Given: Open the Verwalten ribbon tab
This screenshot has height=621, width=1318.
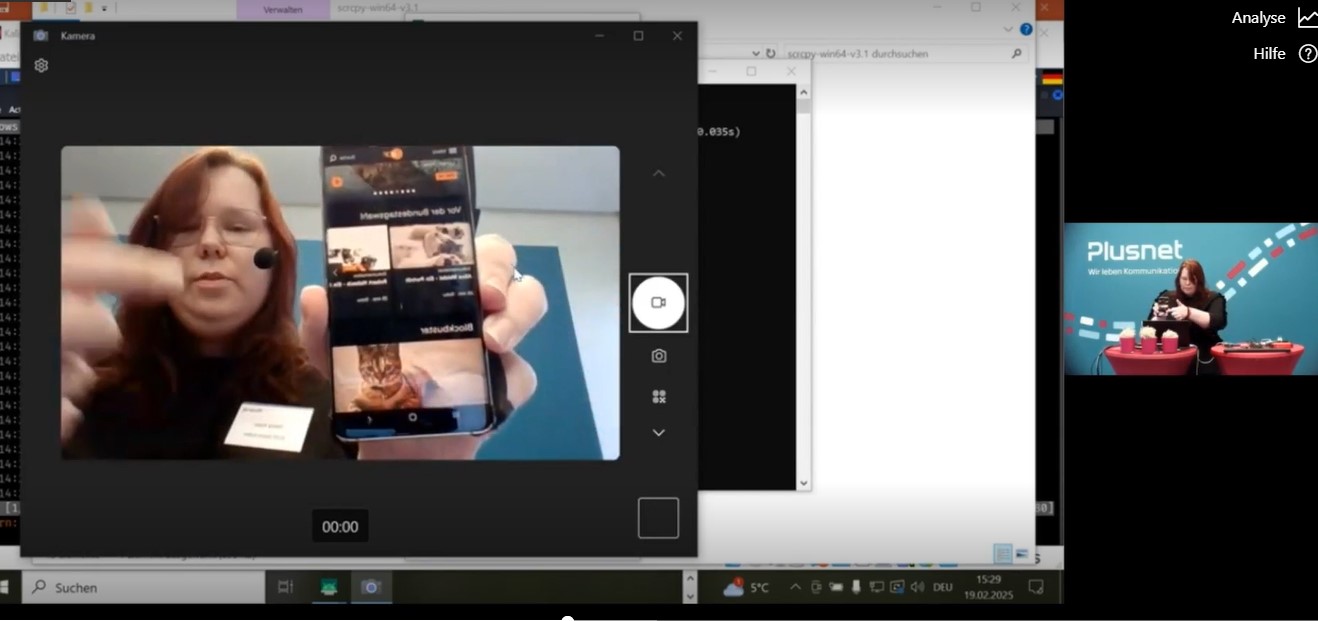Looking at the screenshot, I should click(282, 8).
